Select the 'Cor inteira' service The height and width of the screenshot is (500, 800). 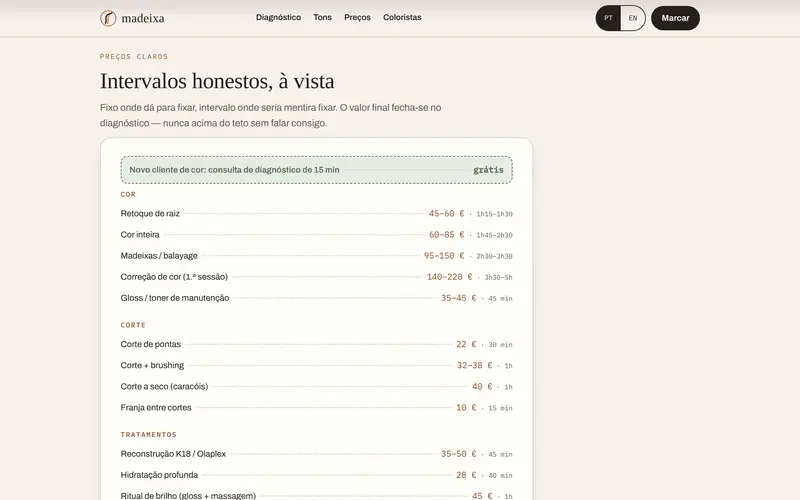[x=140, y=235]
